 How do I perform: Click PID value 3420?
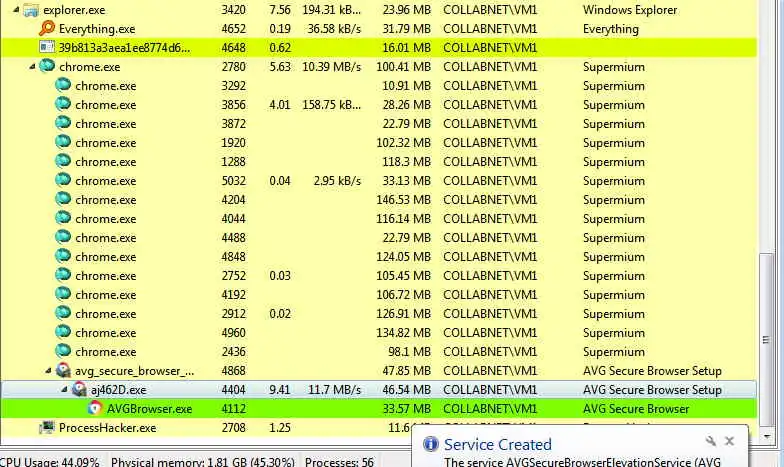click(234, 10)
